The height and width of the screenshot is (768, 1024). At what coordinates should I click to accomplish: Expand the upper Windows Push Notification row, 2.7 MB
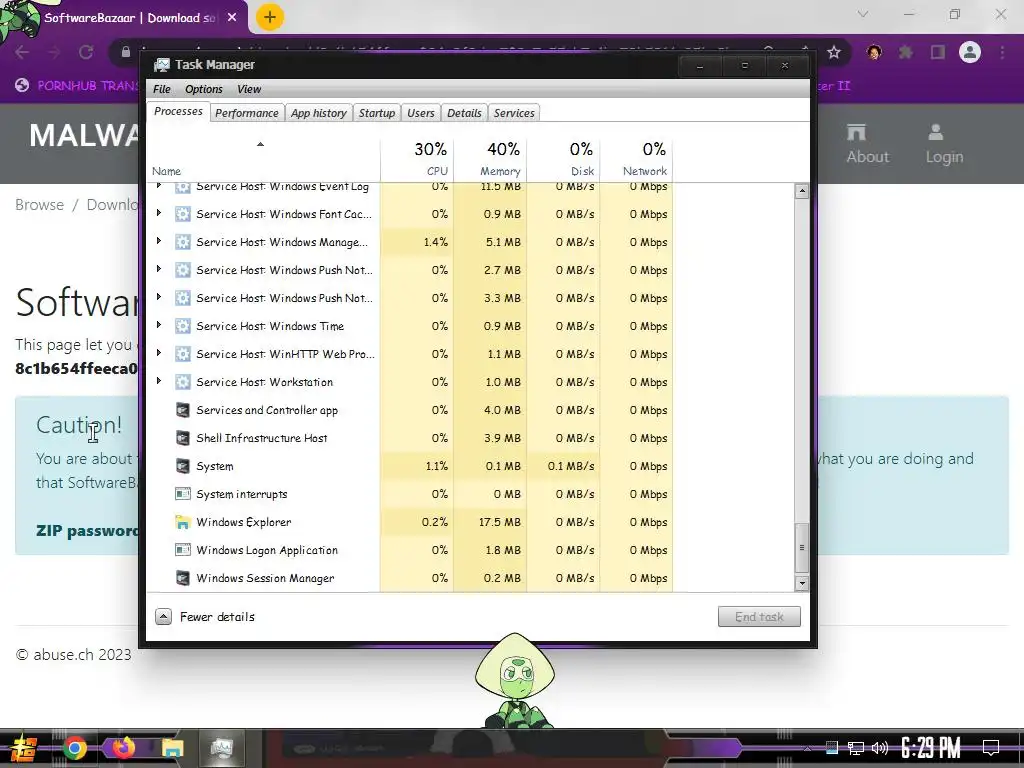point(158,269)
